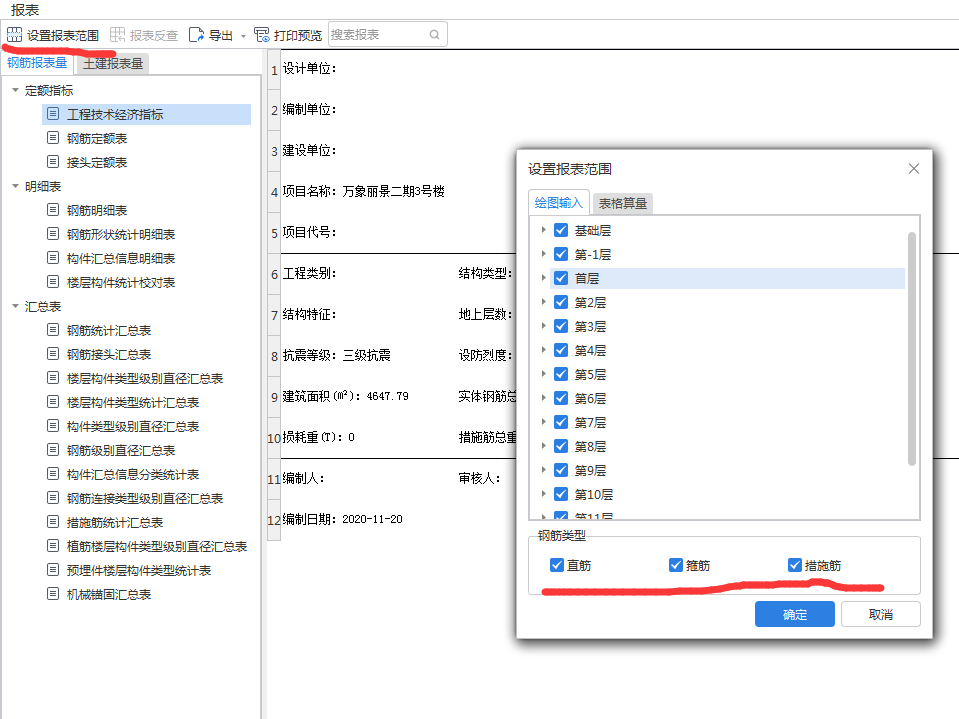Expand the 基础层 node arrow

coord(543,230)
